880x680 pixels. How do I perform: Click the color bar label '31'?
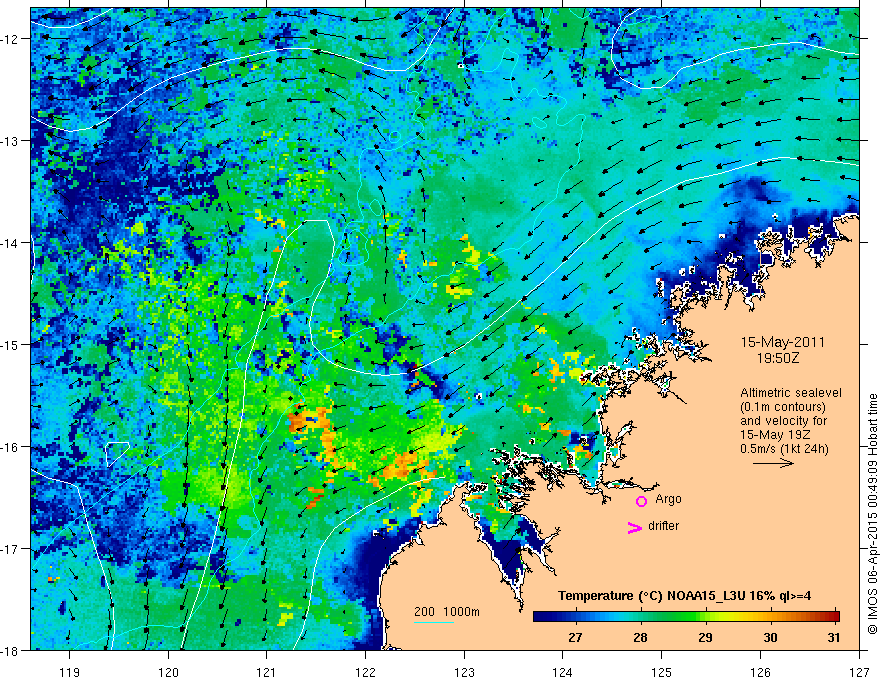(x=834, y=637)
